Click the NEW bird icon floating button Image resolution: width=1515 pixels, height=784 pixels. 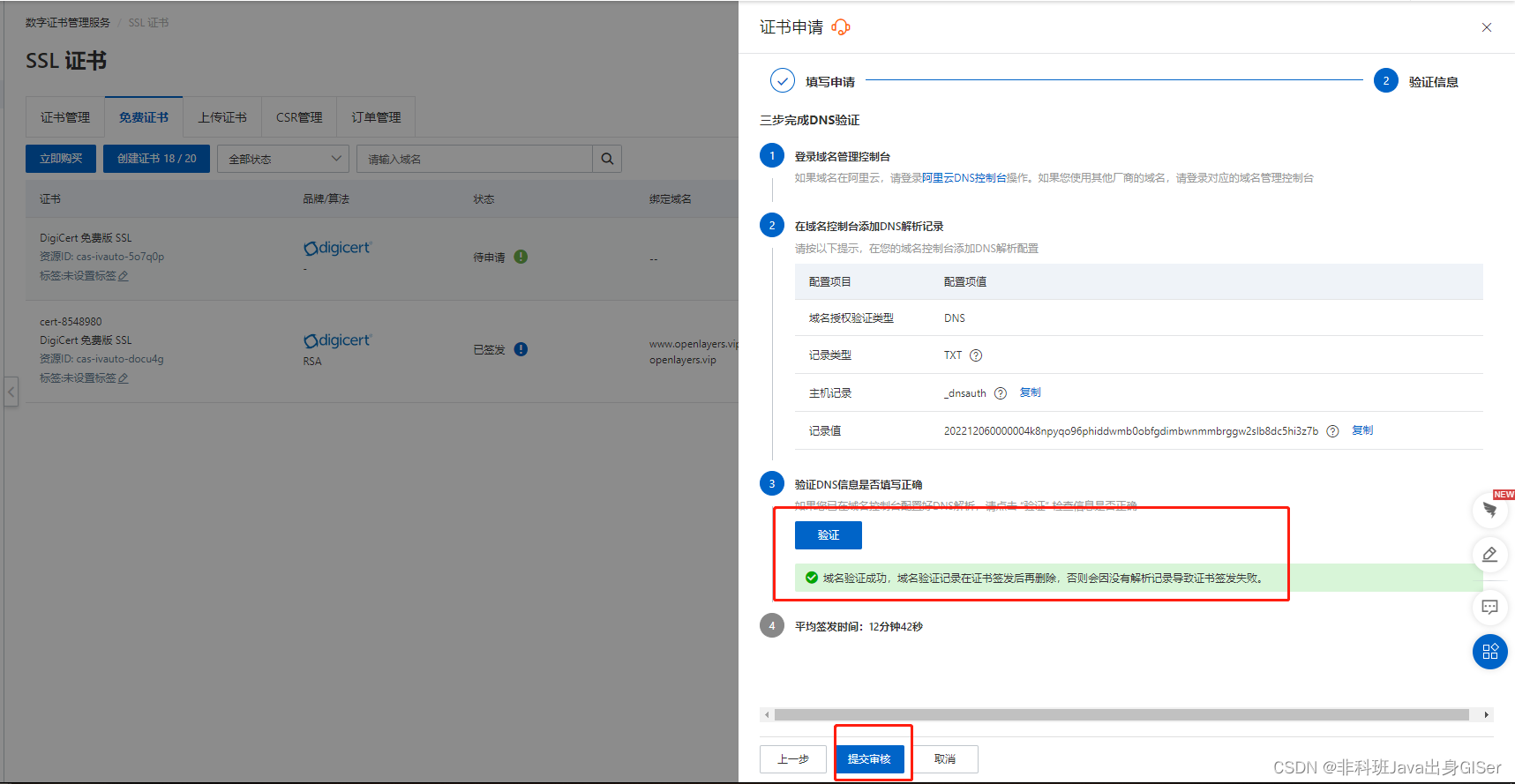click(1490, 510)
